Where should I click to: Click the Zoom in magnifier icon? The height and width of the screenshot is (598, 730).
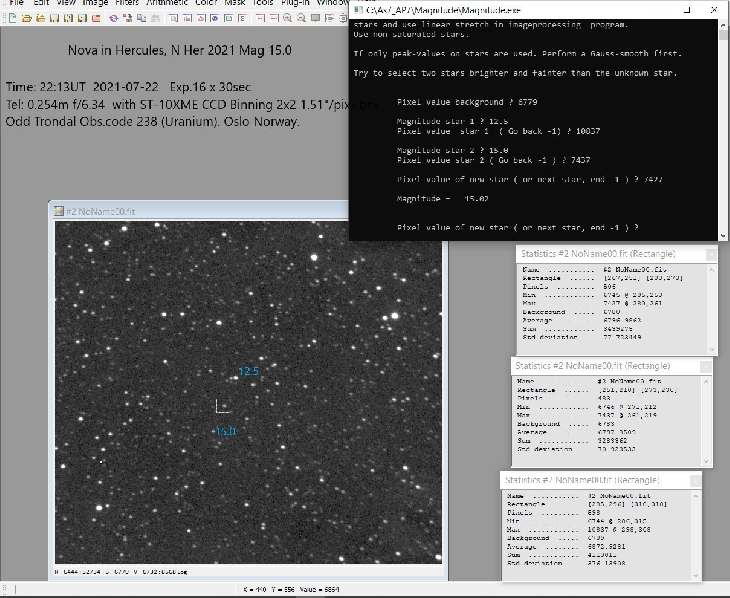point(288,18)
